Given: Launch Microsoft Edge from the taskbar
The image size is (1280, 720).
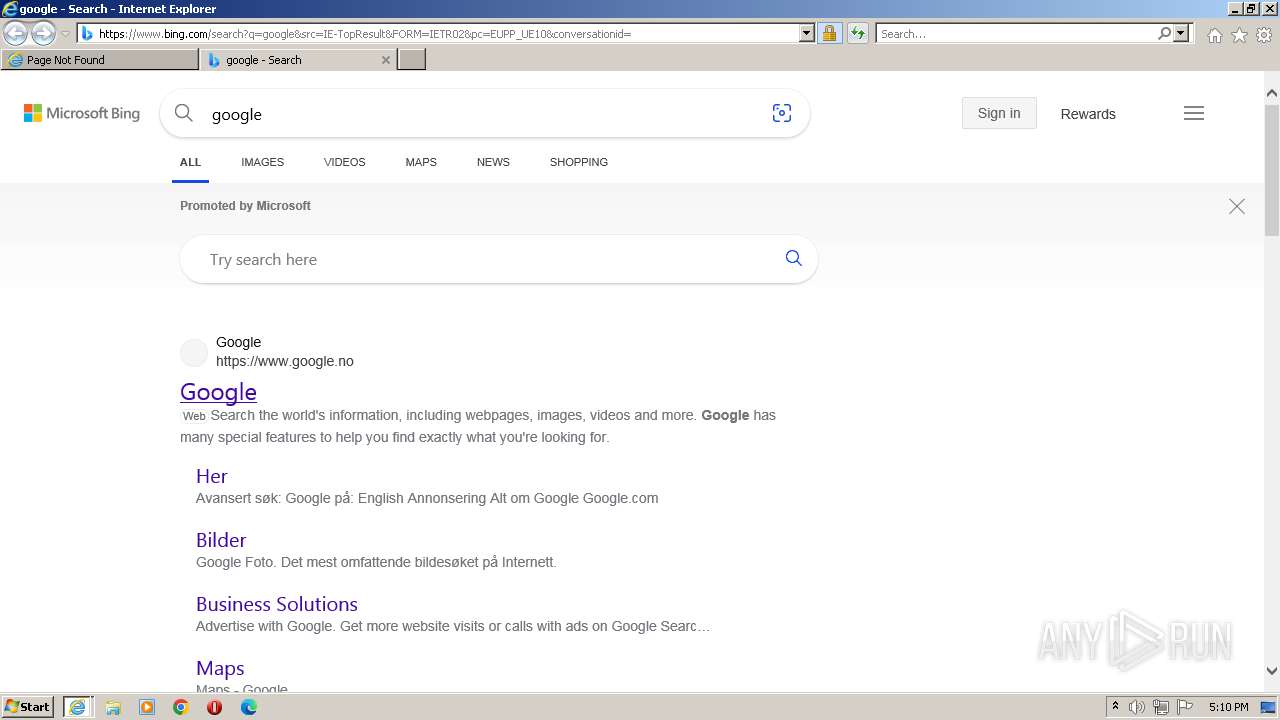Looking at the screenshot, I should pos(248,707).
